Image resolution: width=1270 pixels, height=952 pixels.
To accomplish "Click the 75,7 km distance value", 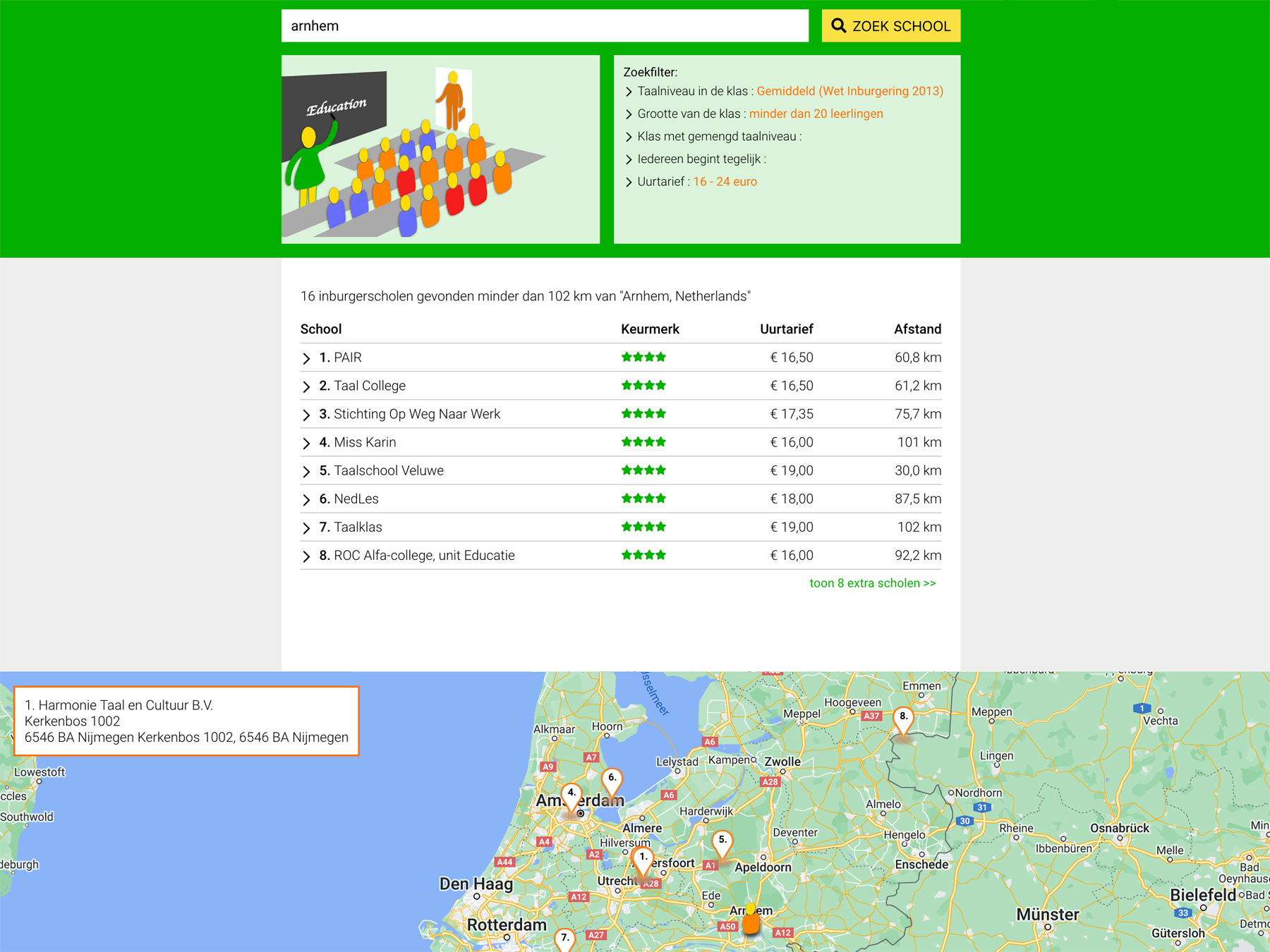I will (x=918, y=414).
